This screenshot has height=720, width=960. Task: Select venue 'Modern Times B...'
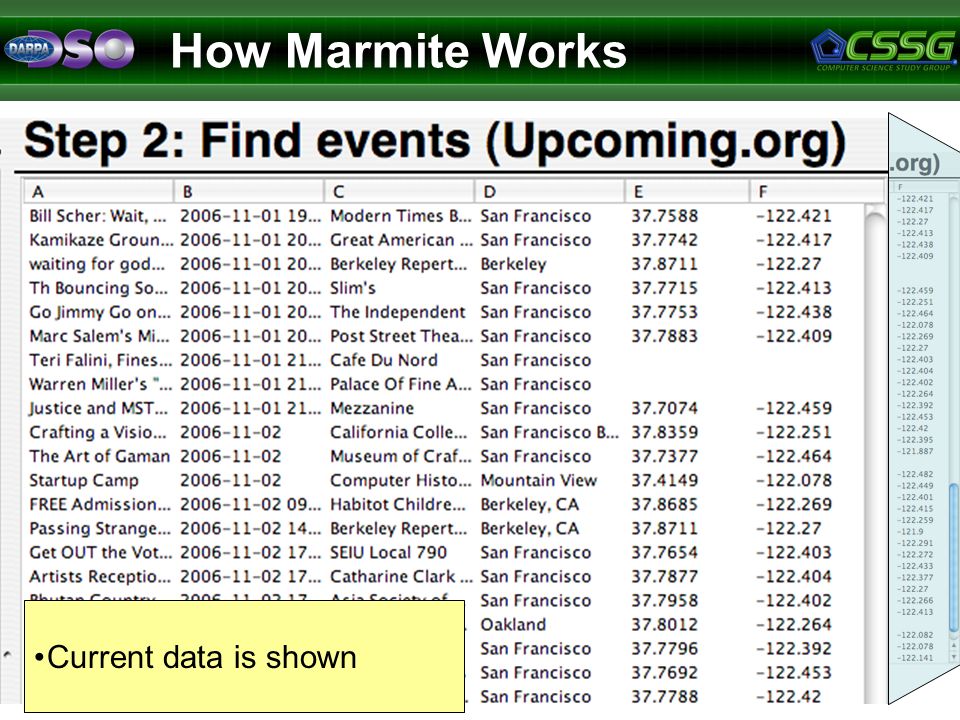pyautogui.click(x=401, y=216)
